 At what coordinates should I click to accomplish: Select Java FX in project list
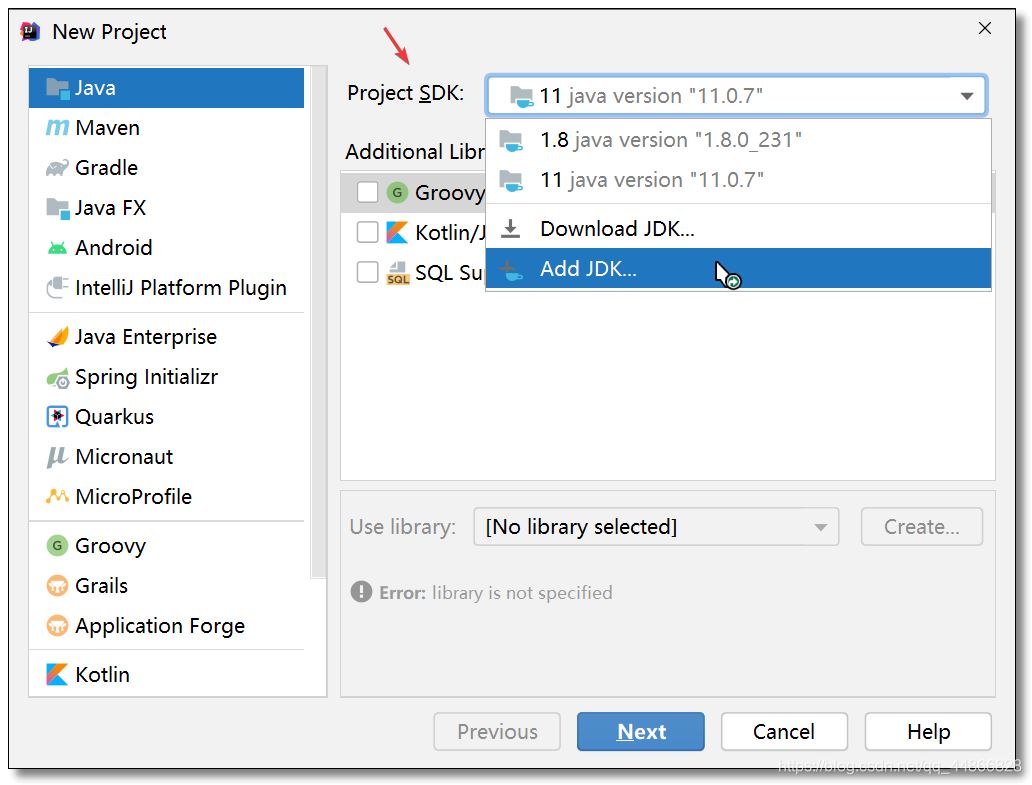click(110, 208)
